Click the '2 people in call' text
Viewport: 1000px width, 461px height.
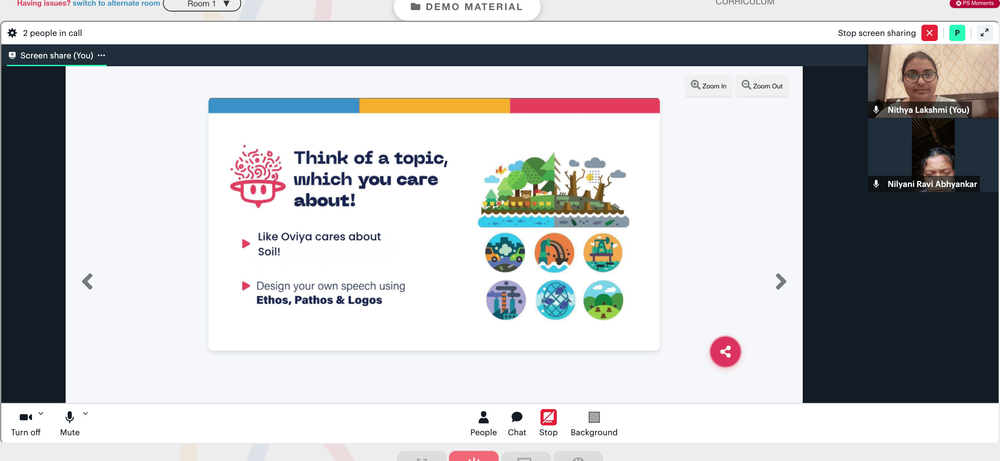pos(52,33)
